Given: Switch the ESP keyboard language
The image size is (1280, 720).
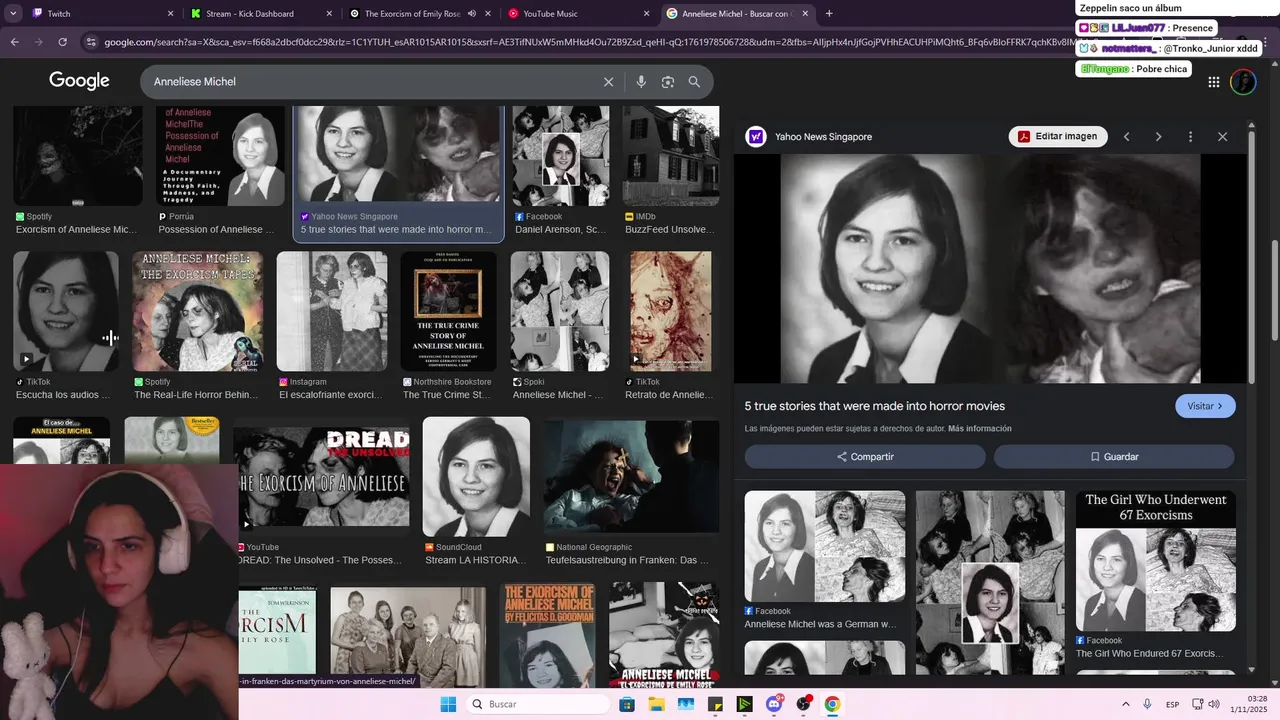Looking at the screenshot, I should pos(1172,704).
